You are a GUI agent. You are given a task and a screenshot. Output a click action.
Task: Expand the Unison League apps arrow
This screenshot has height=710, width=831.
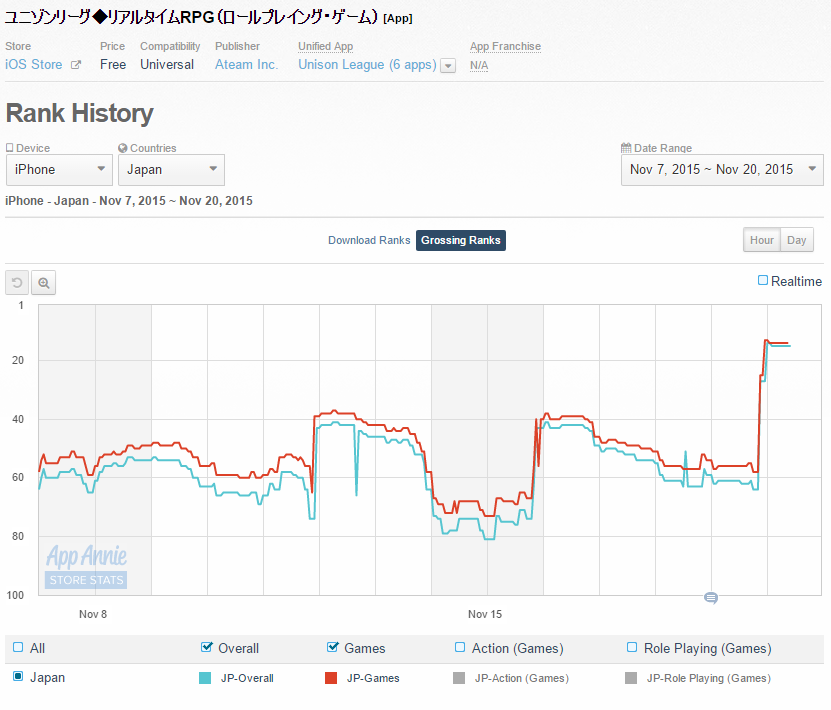click(x=448, y=66)
